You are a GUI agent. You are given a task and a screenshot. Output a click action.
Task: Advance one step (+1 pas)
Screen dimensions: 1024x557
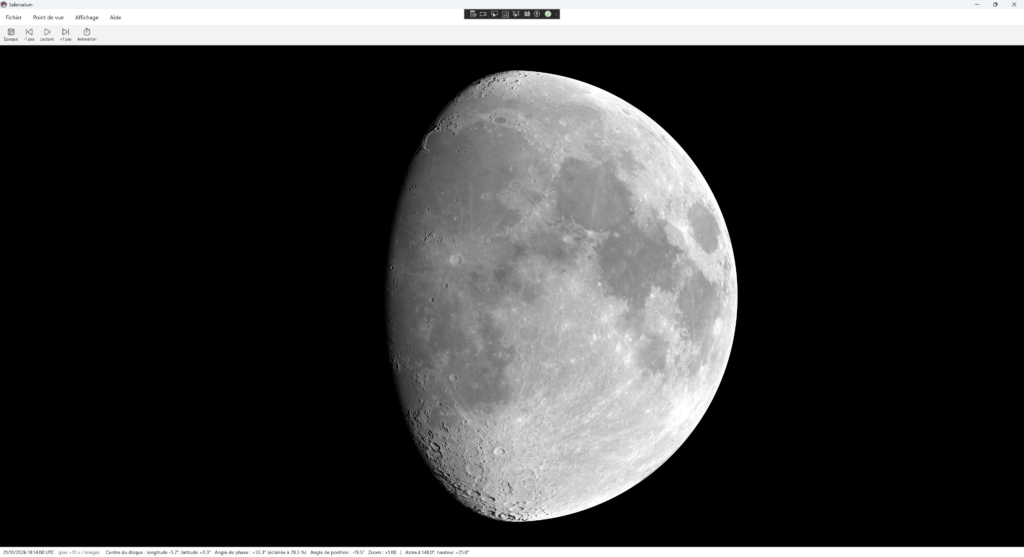coord(65,35)
